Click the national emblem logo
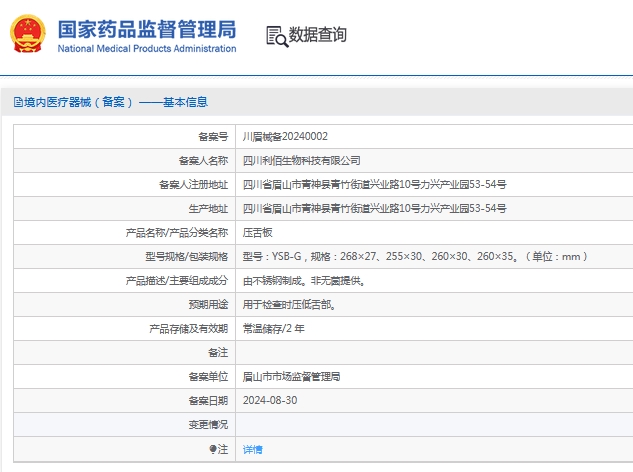This screenshot has height=472, width=633. tap(27, 34)
